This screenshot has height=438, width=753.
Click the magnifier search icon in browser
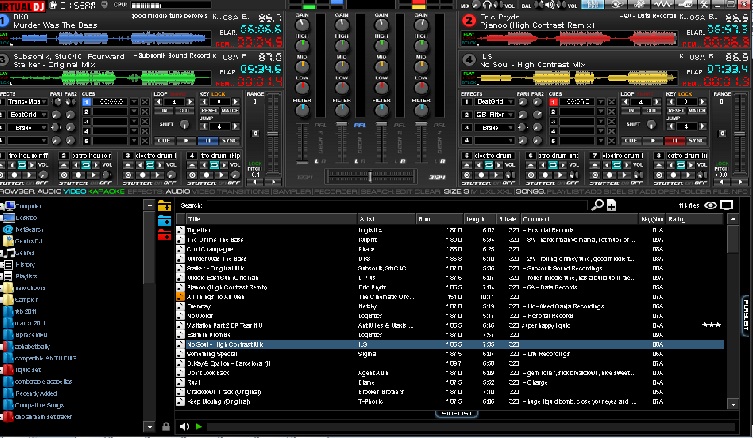coord(597,205)
